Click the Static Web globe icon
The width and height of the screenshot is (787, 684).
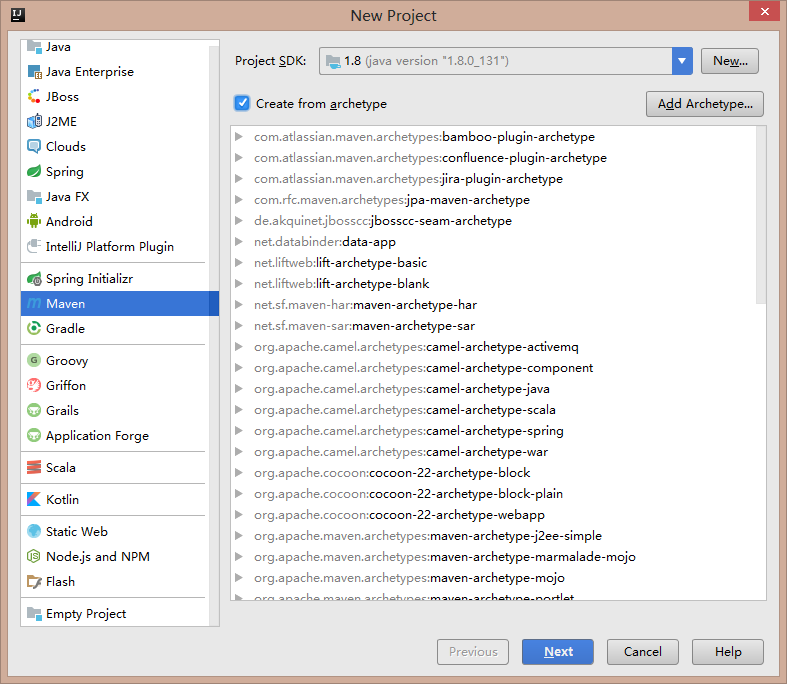(x=34, y=531)
